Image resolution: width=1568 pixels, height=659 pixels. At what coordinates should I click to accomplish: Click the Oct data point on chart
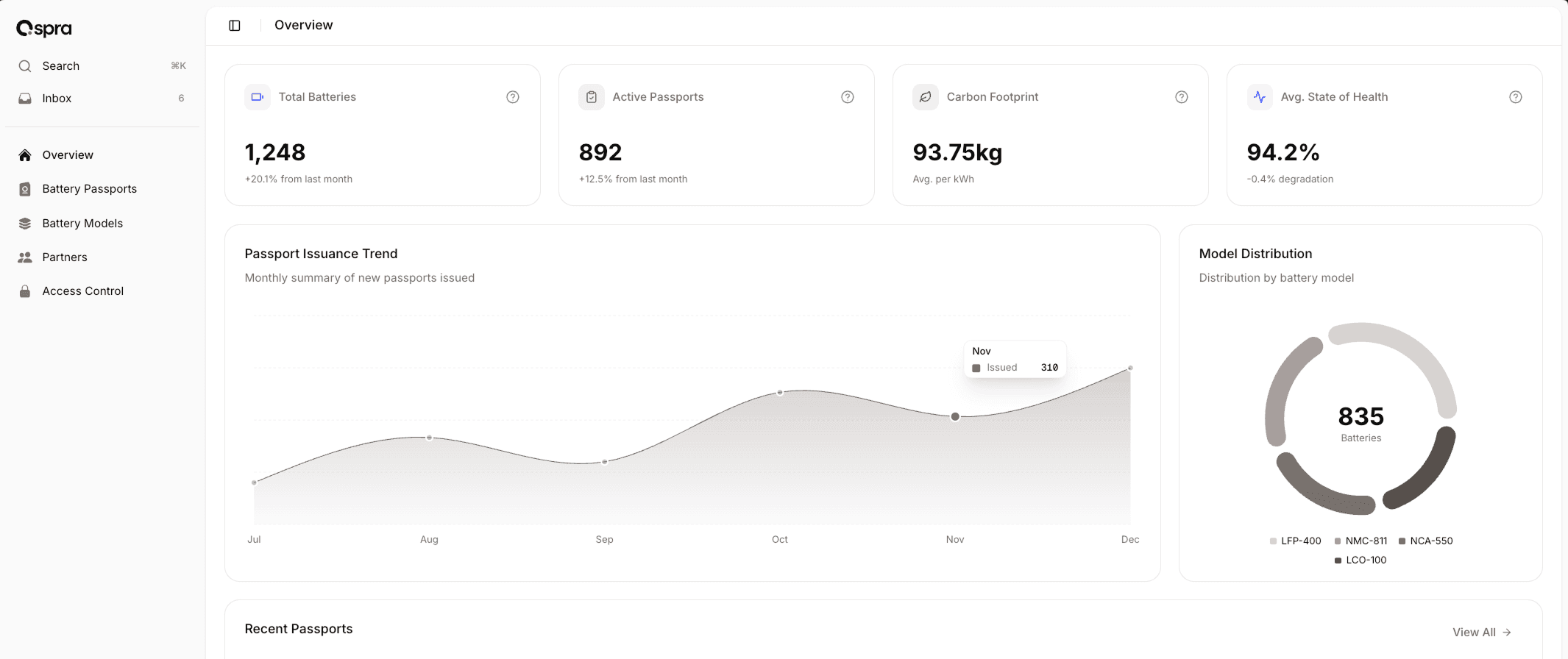(x=780, y=393)
